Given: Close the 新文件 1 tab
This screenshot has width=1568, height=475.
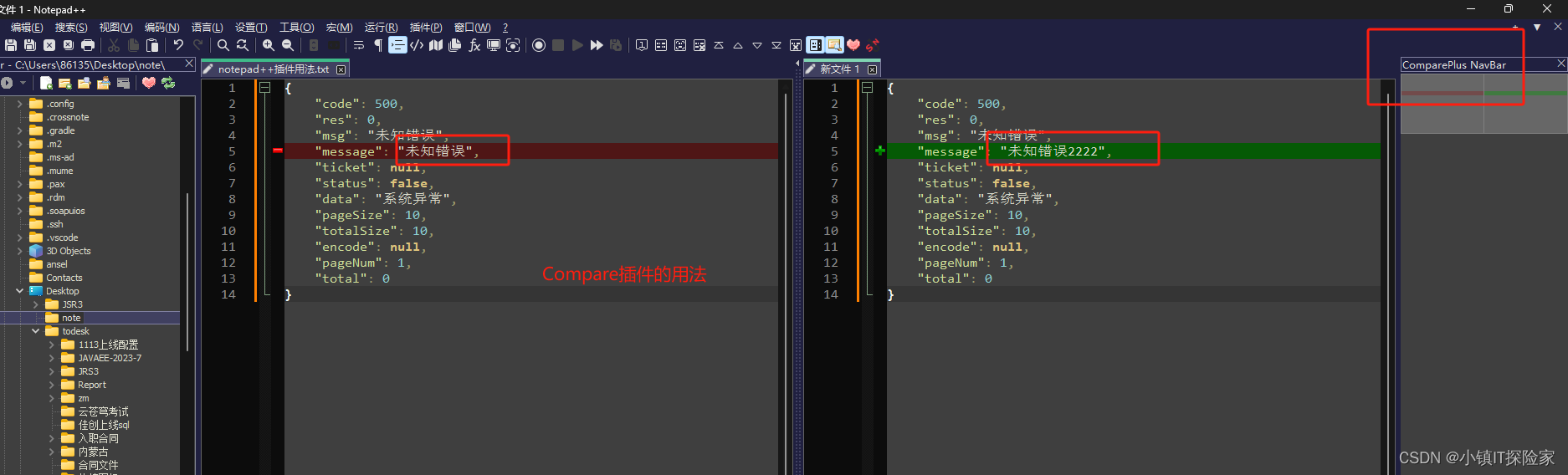Looking at the screenshot, I should (x=873, y=69).
